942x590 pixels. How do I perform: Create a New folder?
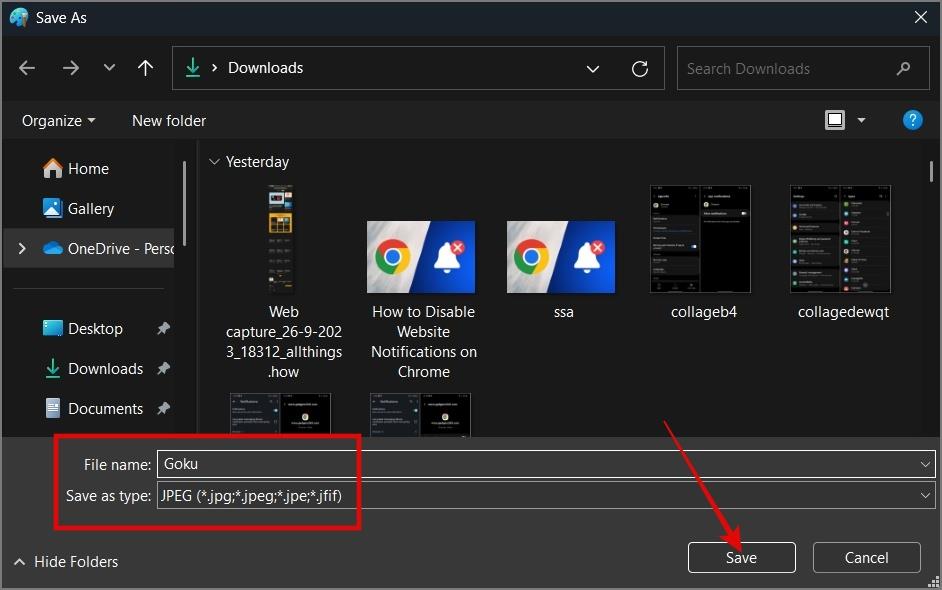(169, 121)
